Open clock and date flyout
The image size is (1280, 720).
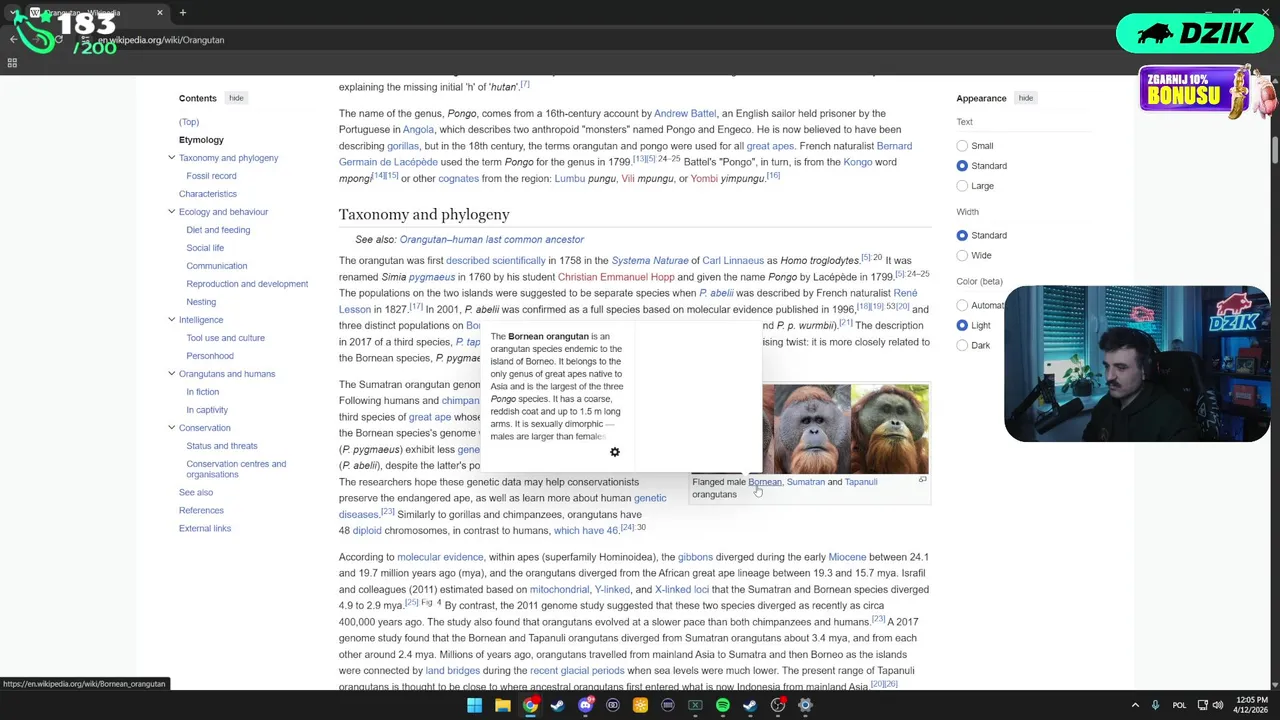tap(1252, 705)
